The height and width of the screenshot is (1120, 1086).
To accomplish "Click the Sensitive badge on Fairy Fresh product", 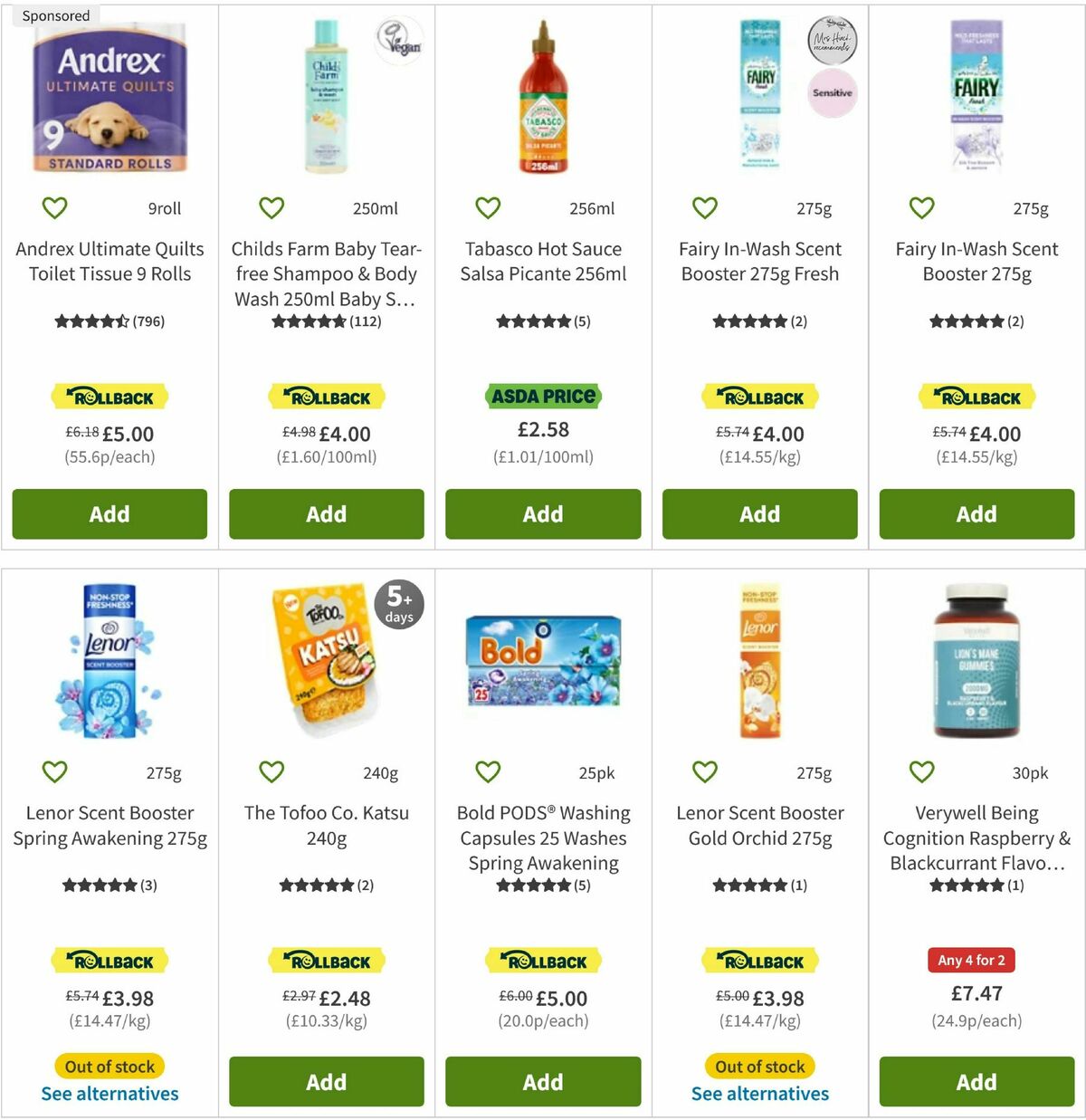I will coord(834,91).
